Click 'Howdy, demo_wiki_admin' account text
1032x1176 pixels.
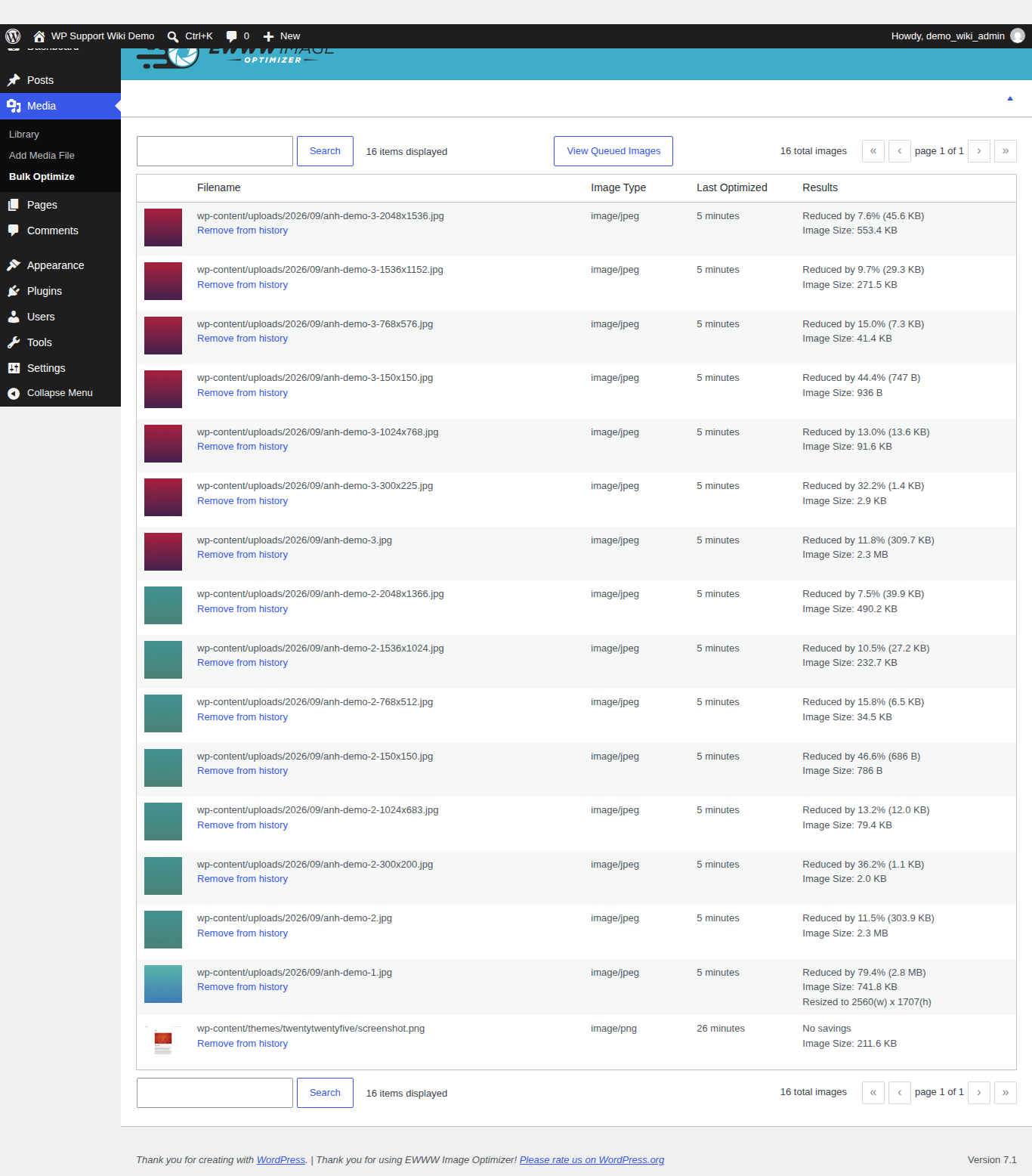pos(947,36)
